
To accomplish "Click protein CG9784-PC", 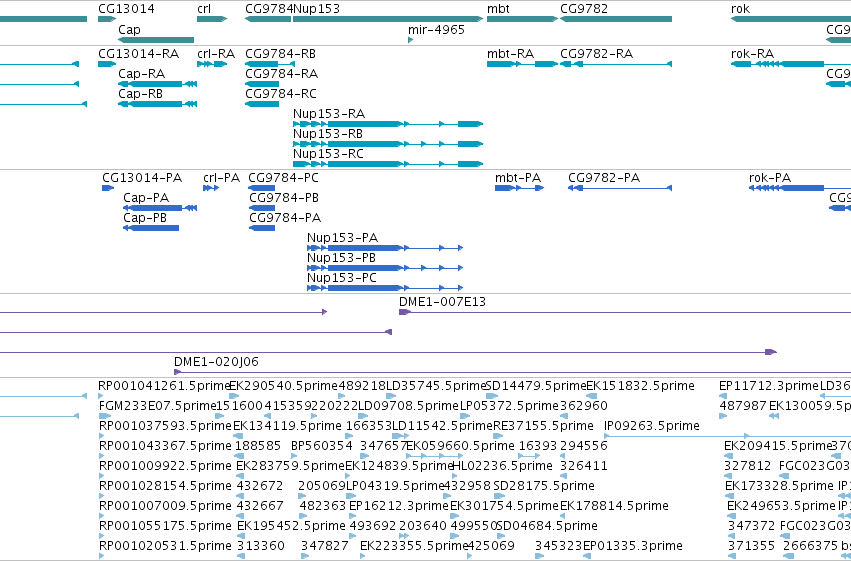I will tap(262, 188).
